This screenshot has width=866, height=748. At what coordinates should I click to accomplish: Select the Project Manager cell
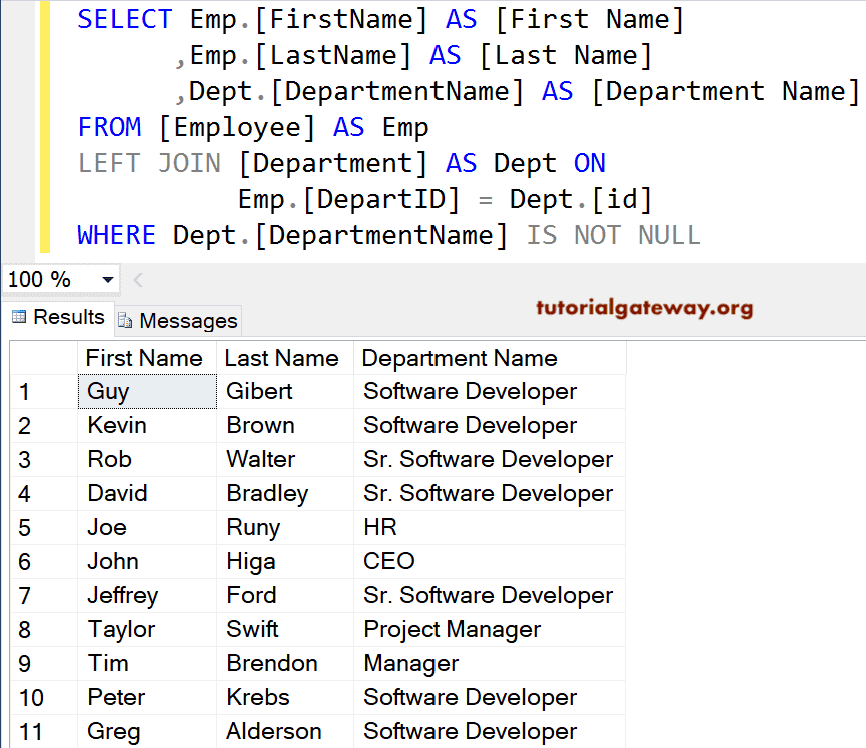tap(489, 630)
